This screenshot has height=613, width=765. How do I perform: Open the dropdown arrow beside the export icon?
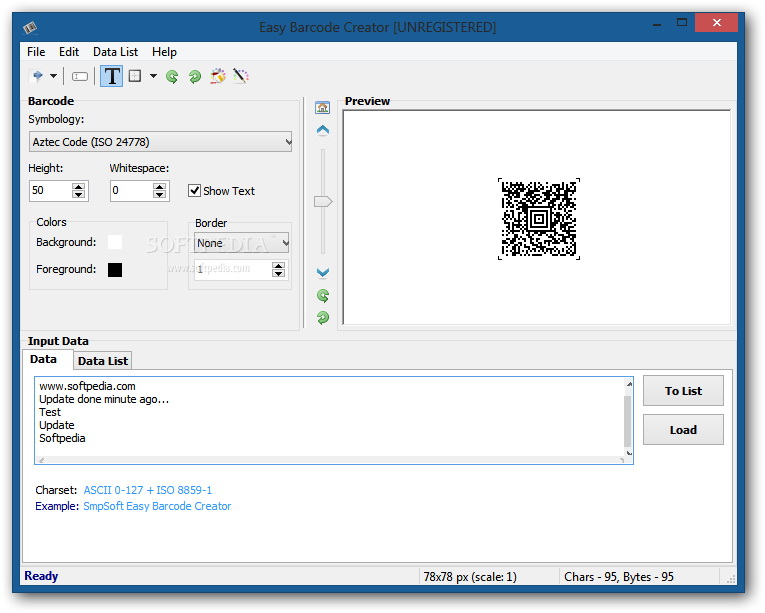click(x=54, y=76)
